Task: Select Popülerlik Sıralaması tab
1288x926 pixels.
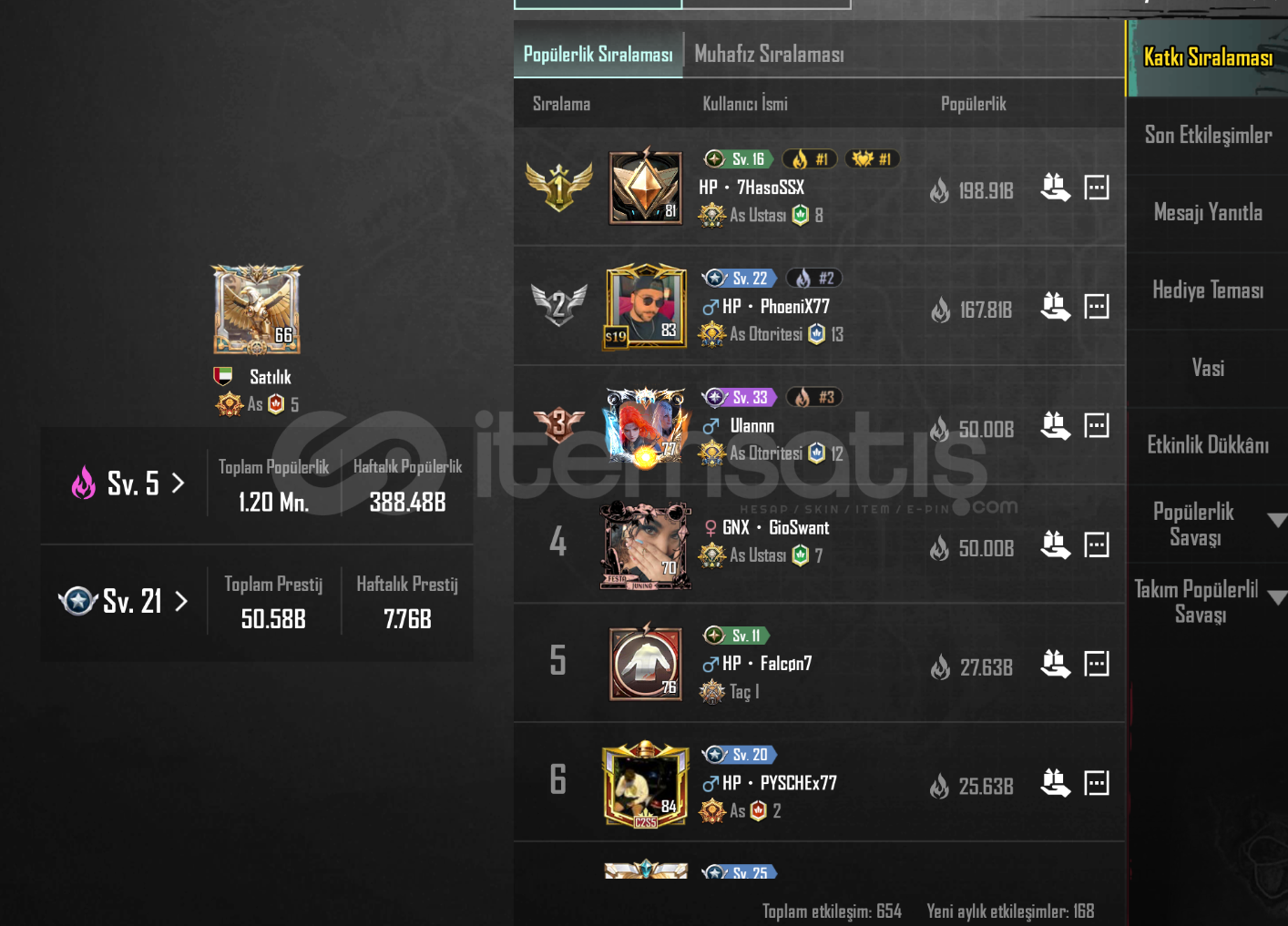Action: 598,55
